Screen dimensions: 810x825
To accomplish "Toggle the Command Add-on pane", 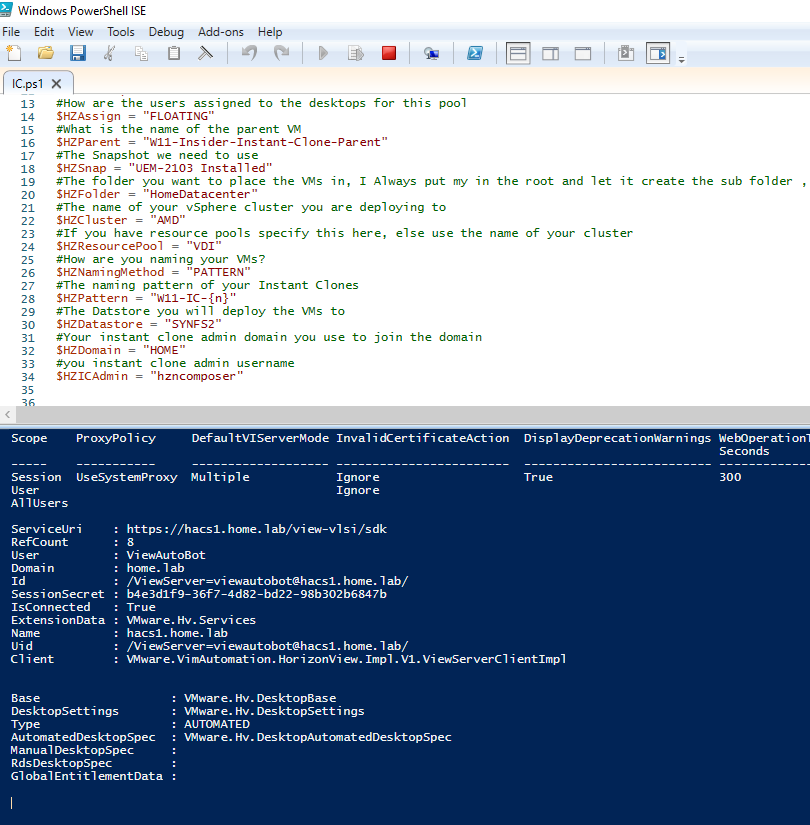I will [658, 53].
